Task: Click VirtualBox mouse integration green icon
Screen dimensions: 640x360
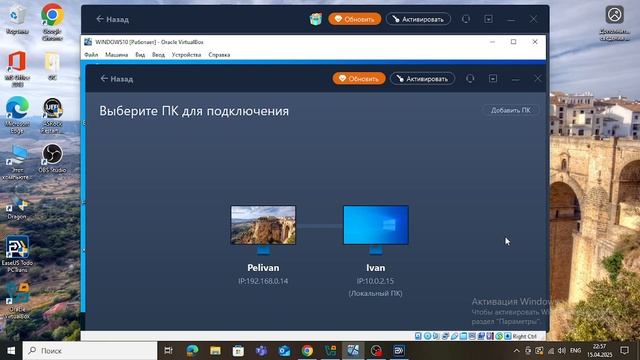Action: click(499, 336)
